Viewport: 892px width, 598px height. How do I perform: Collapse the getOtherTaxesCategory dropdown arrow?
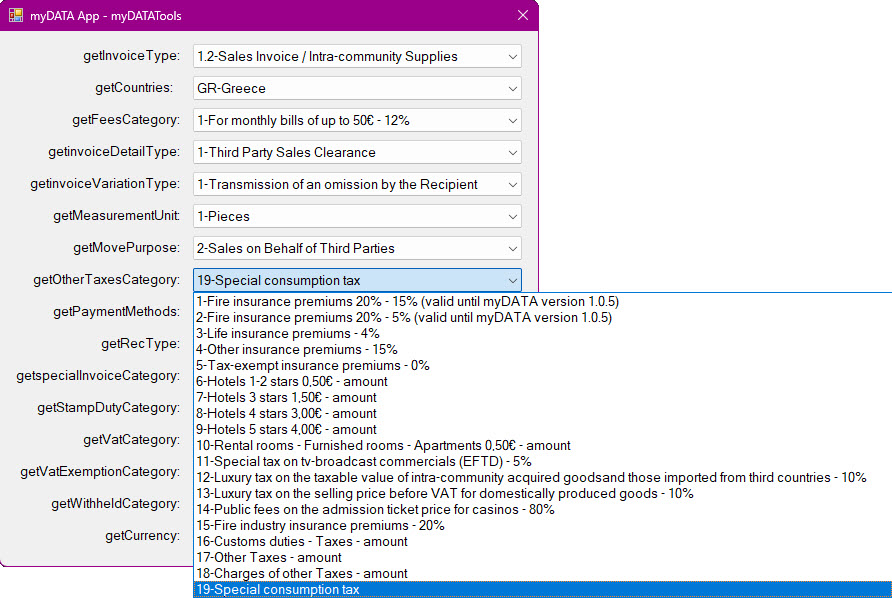512,281
